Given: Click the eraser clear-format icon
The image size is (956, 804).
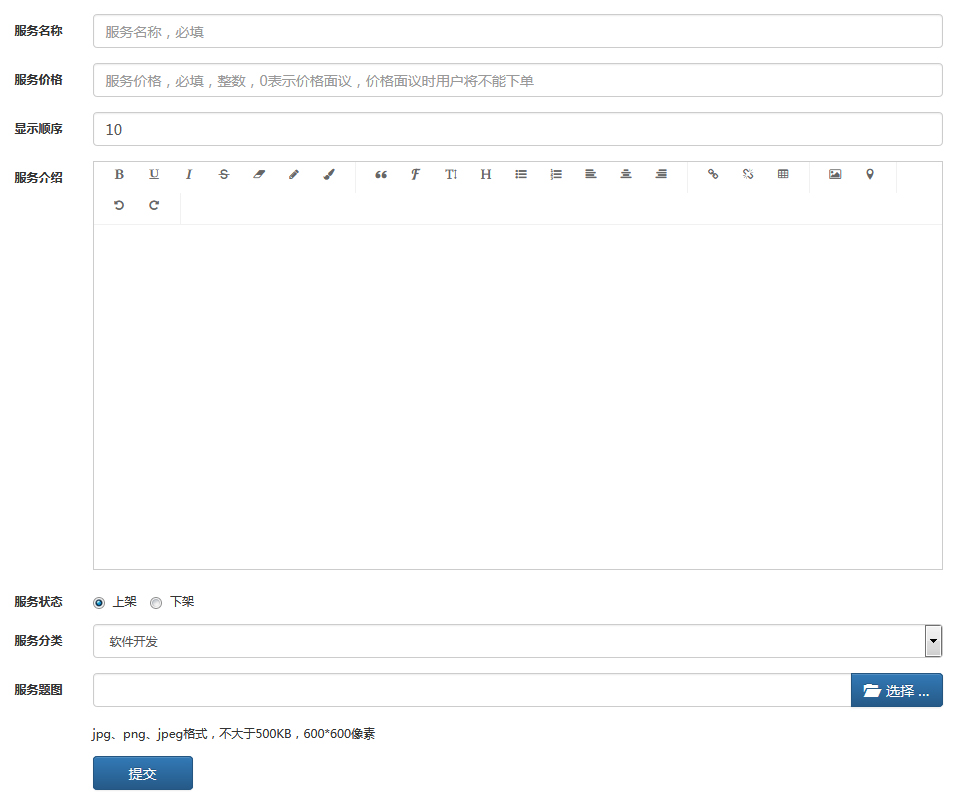Looking at the screenshot, I should 259,174.
